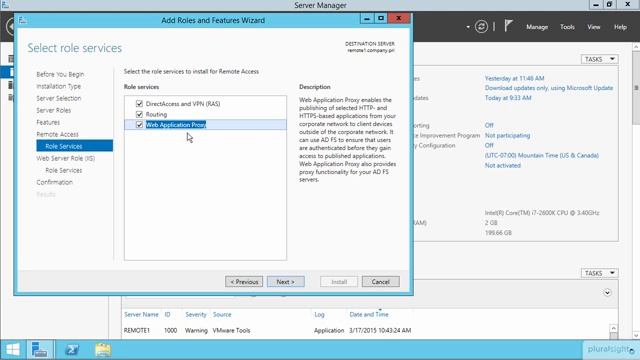Go to Remote Access step
The height and width of the screenshot is (360, 640).
[58, 134]
